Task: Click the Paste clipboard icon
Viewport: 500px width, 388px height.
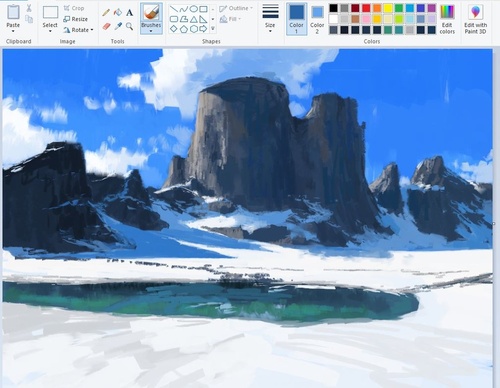Action: click(x=13, y=12)
